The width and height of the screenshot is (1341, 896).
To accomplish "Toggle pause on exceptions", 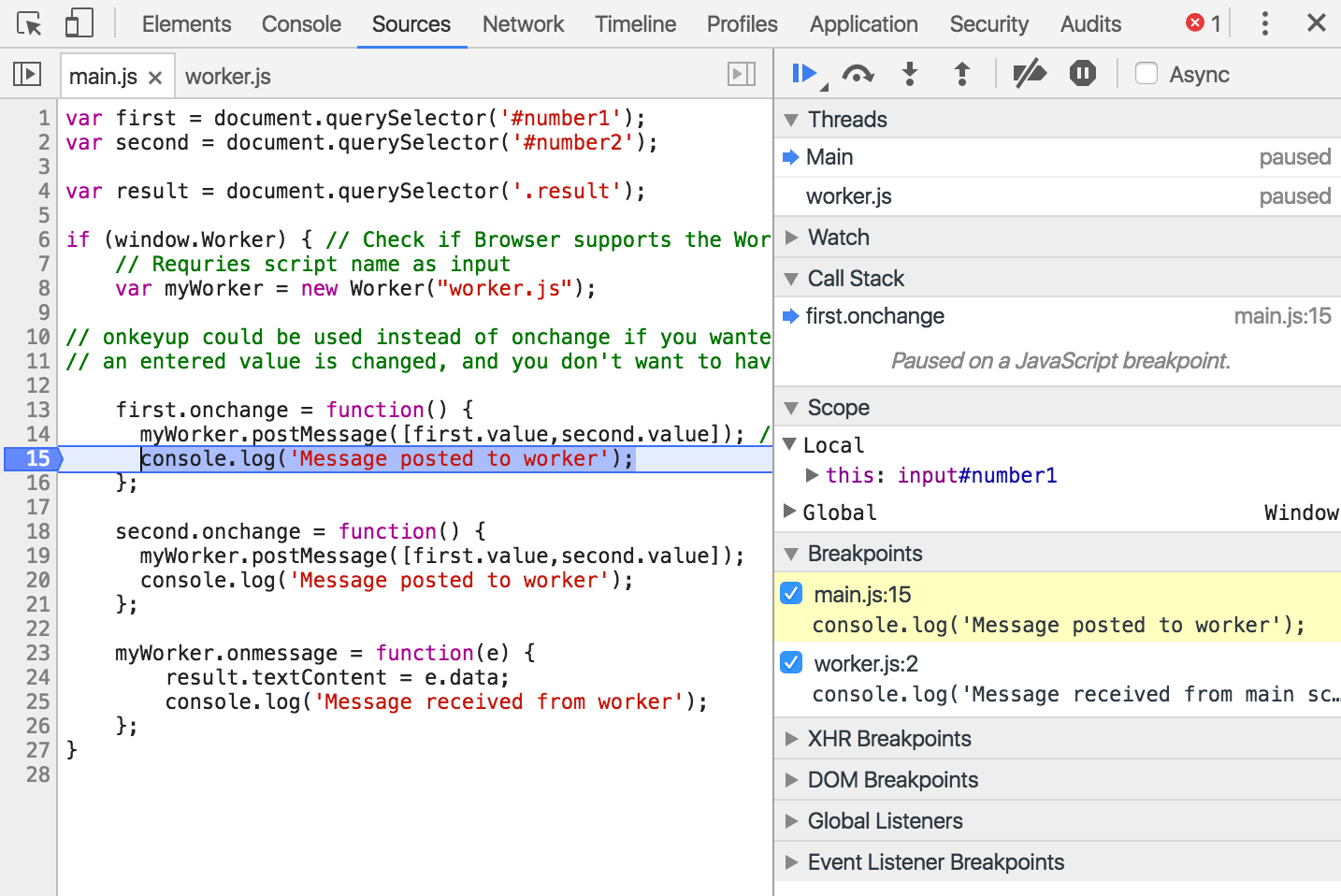I will click(x=1082, y=74).
